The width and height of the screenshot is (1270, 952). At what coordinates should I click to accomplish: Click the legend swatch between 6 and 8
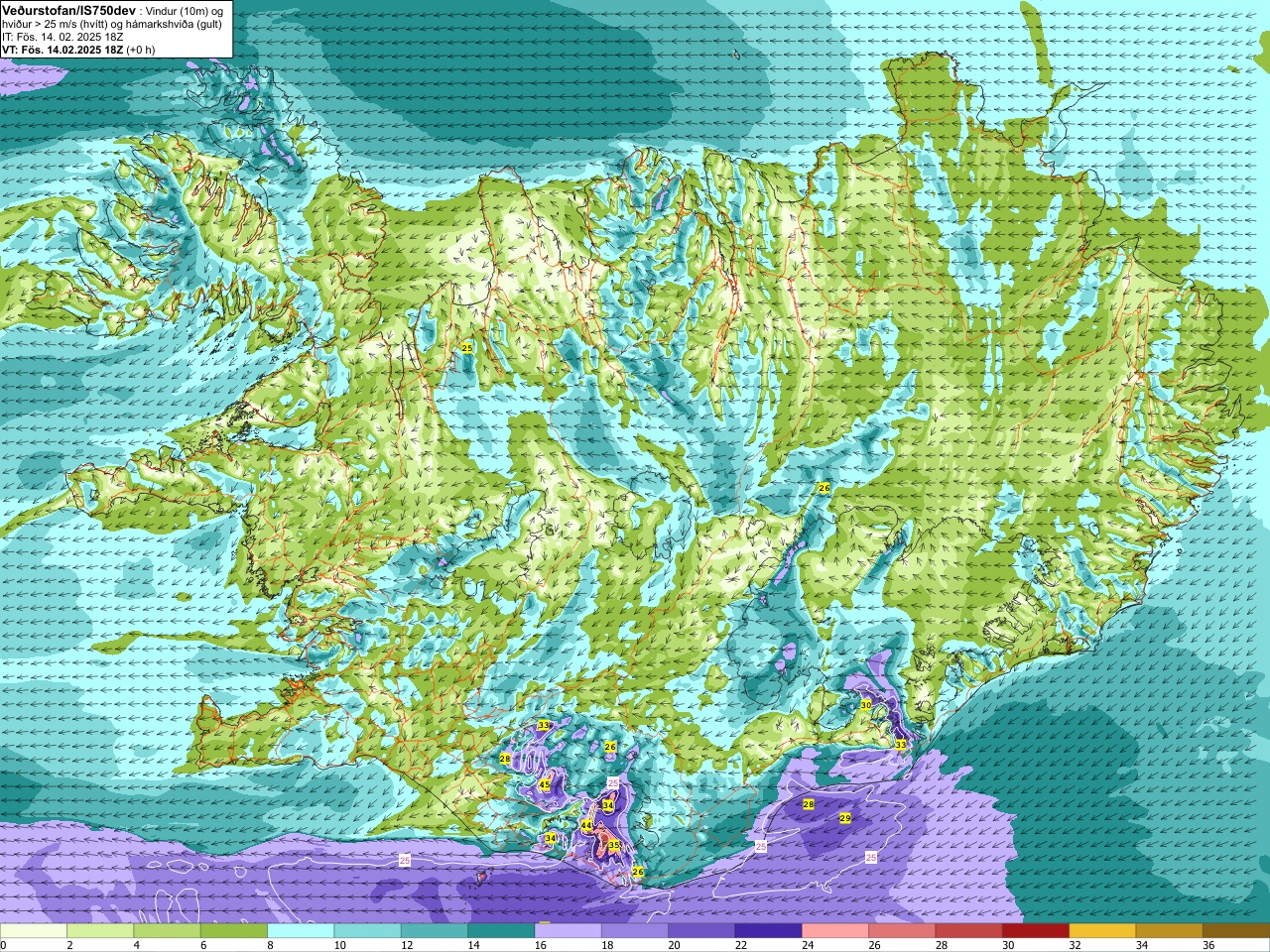tap(234, 931)
